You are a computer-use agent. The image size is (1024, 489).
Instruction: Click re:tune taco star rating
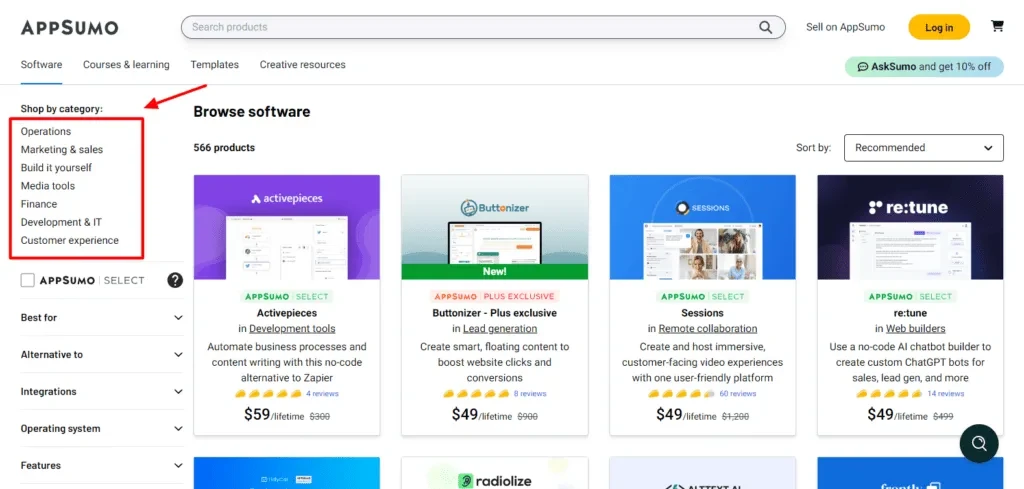click(x=889, y=394)
